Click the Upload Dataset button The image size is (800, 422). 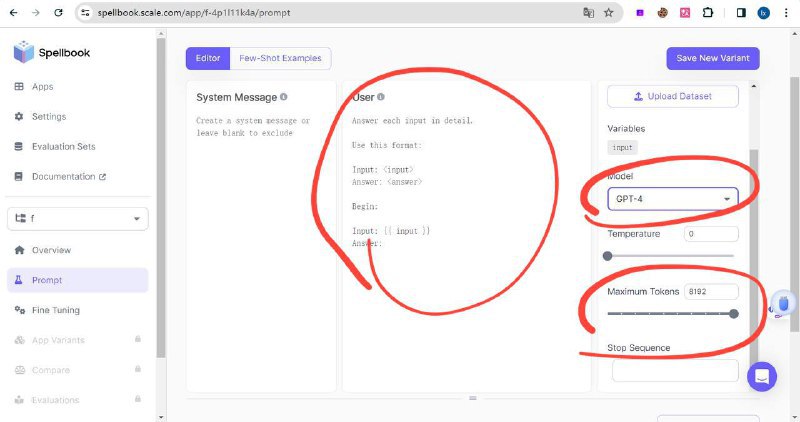[673, 96]
